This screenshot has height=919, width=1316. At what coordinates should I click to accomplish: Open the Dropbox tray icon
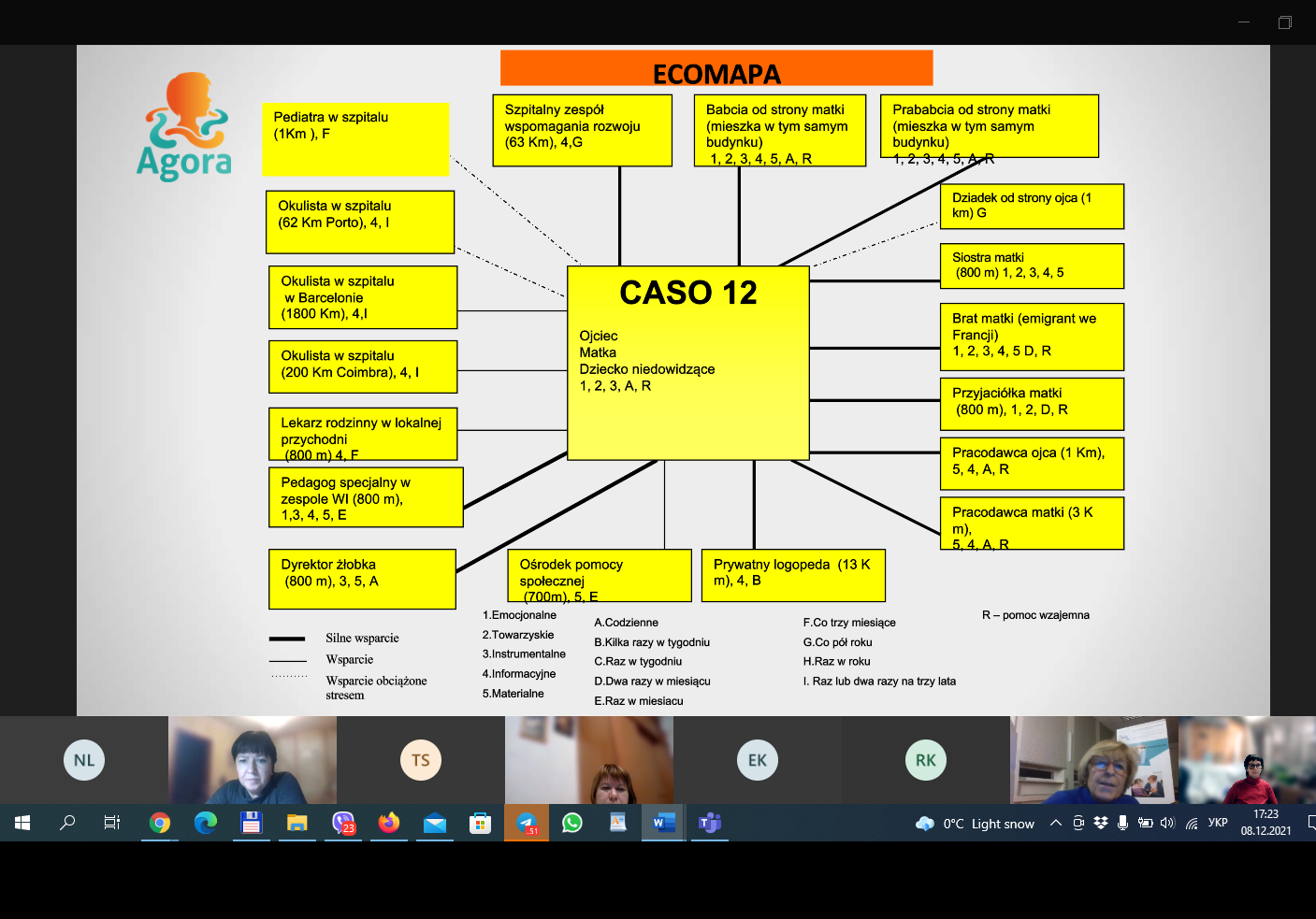pyautogui.click(x=1100, y=823)
